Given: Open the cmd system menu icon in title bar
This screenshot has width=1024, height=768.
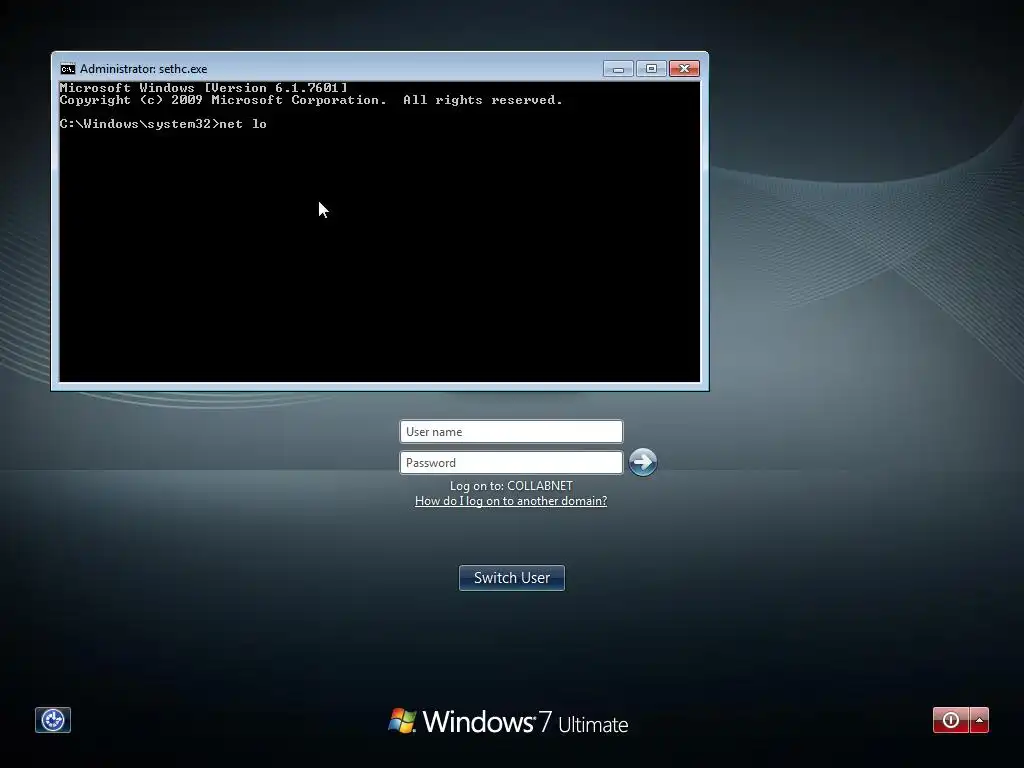Looking at the screenshot, I should point(68,69).
